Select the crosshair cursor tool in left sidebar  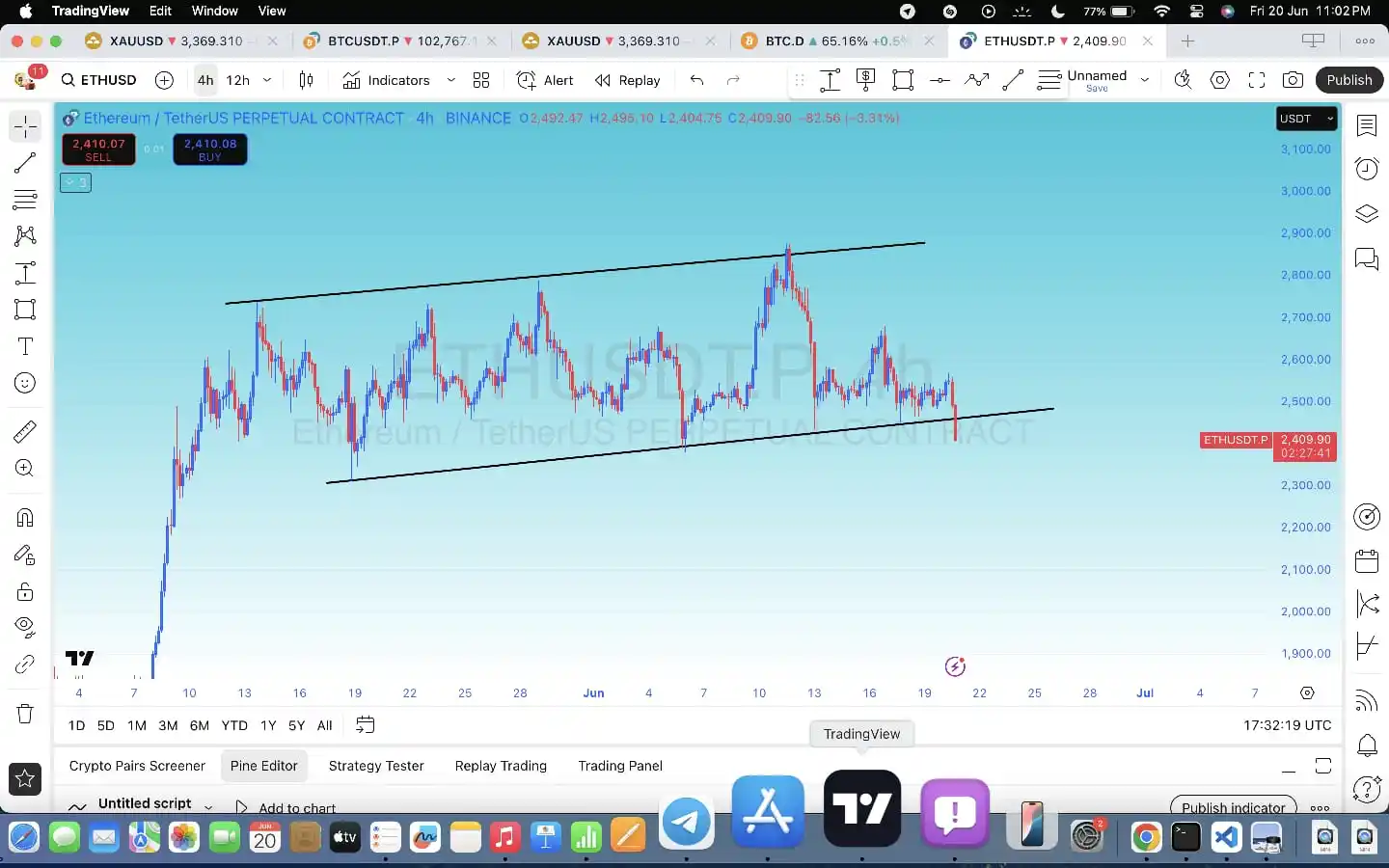pos(25,126)
